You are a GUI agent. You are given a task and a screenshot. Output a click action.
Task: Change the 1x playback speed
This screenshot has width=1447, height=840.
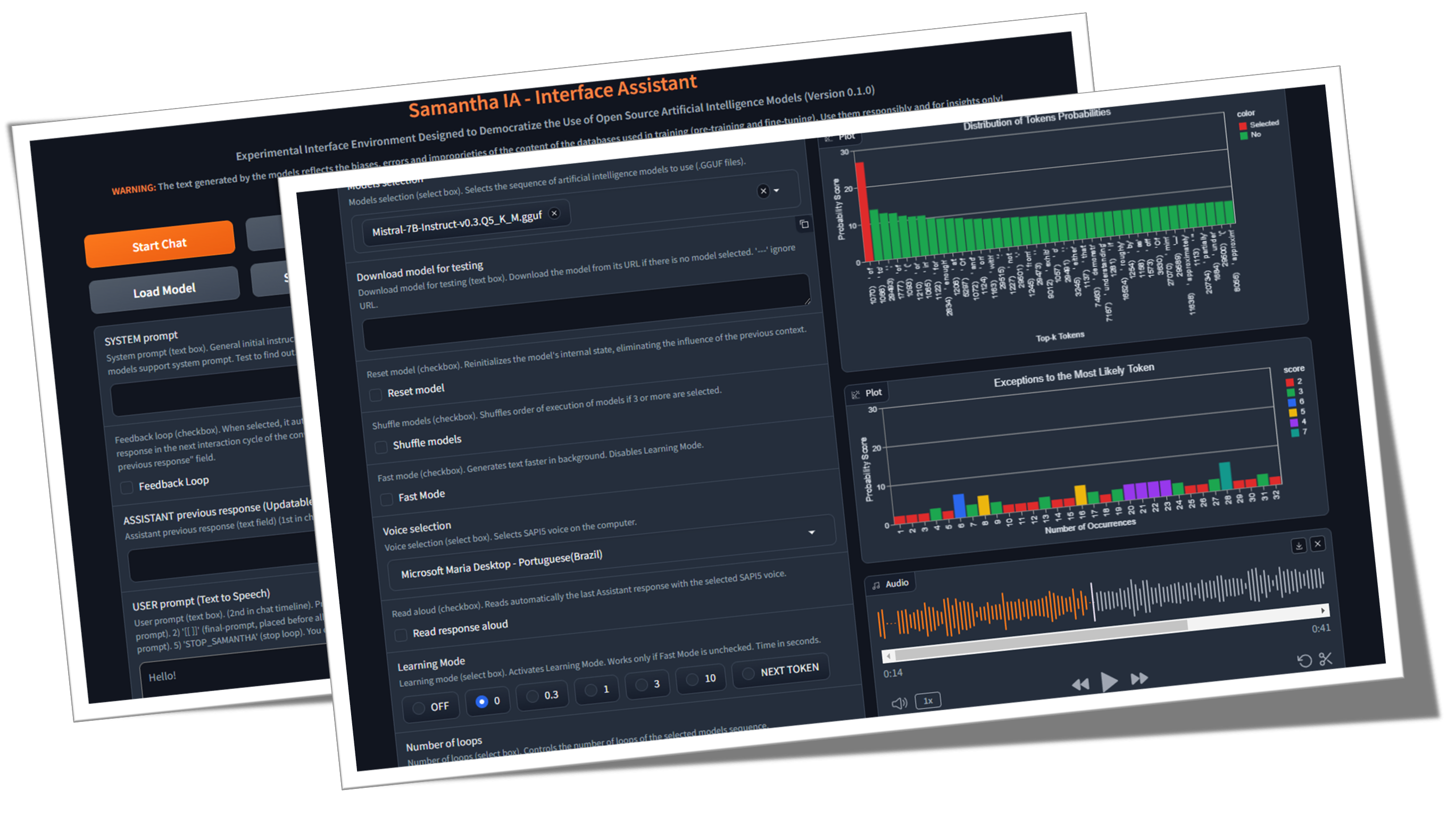coord(927,701)
